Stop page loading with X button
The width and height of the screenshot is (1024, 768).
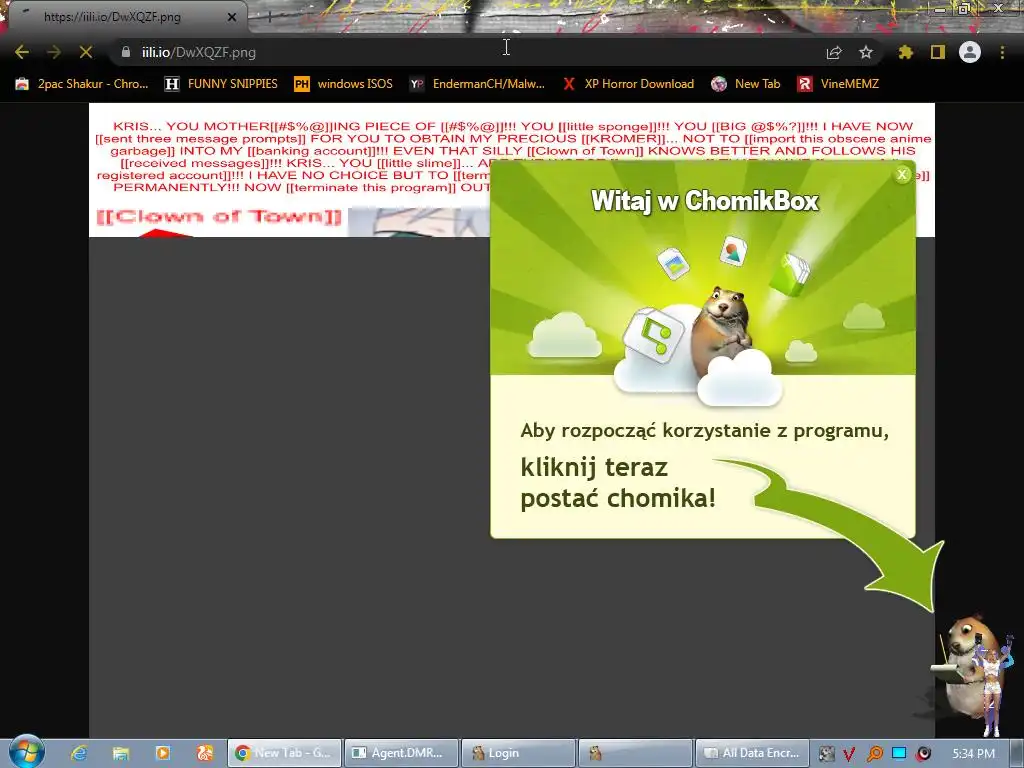tap(86, 52)
